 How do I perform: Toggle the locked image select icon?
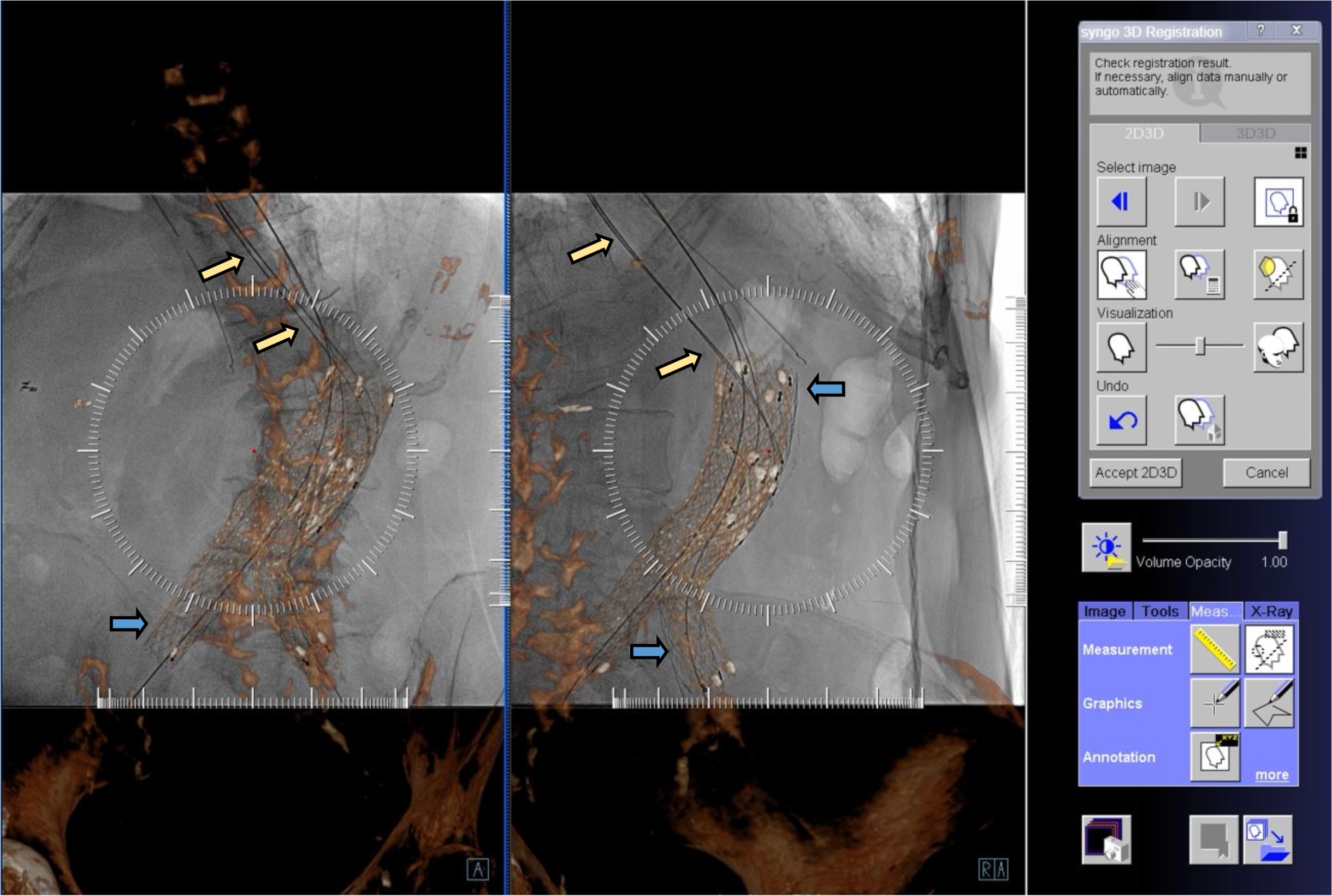pos(1278,201)
